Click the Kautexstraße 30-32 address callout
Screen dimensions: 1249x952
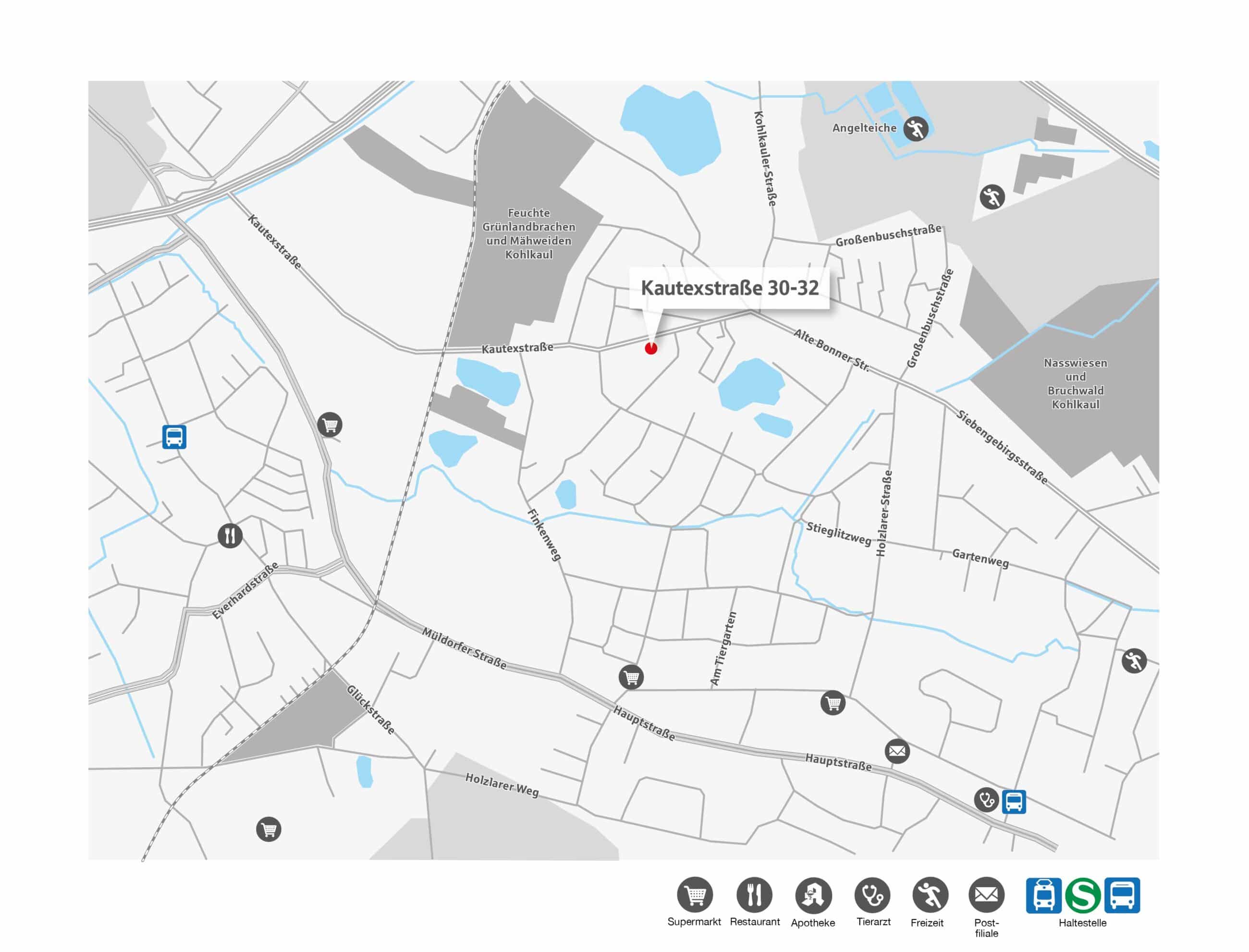(x=729, y=288)
